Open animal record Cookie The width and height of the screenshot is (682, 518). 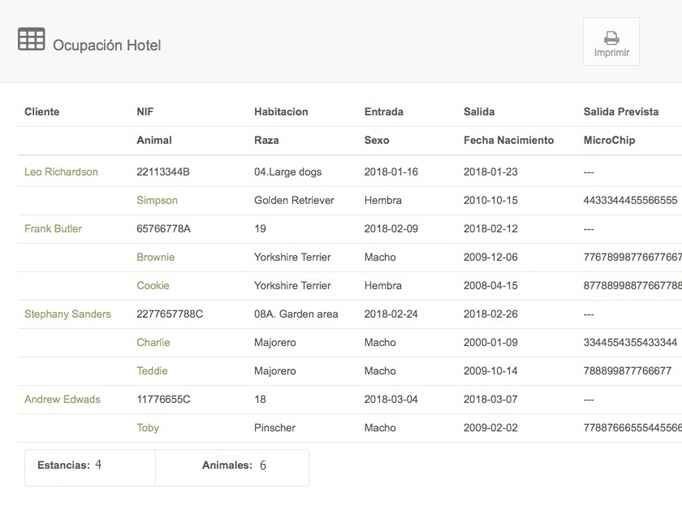(153, 285)
